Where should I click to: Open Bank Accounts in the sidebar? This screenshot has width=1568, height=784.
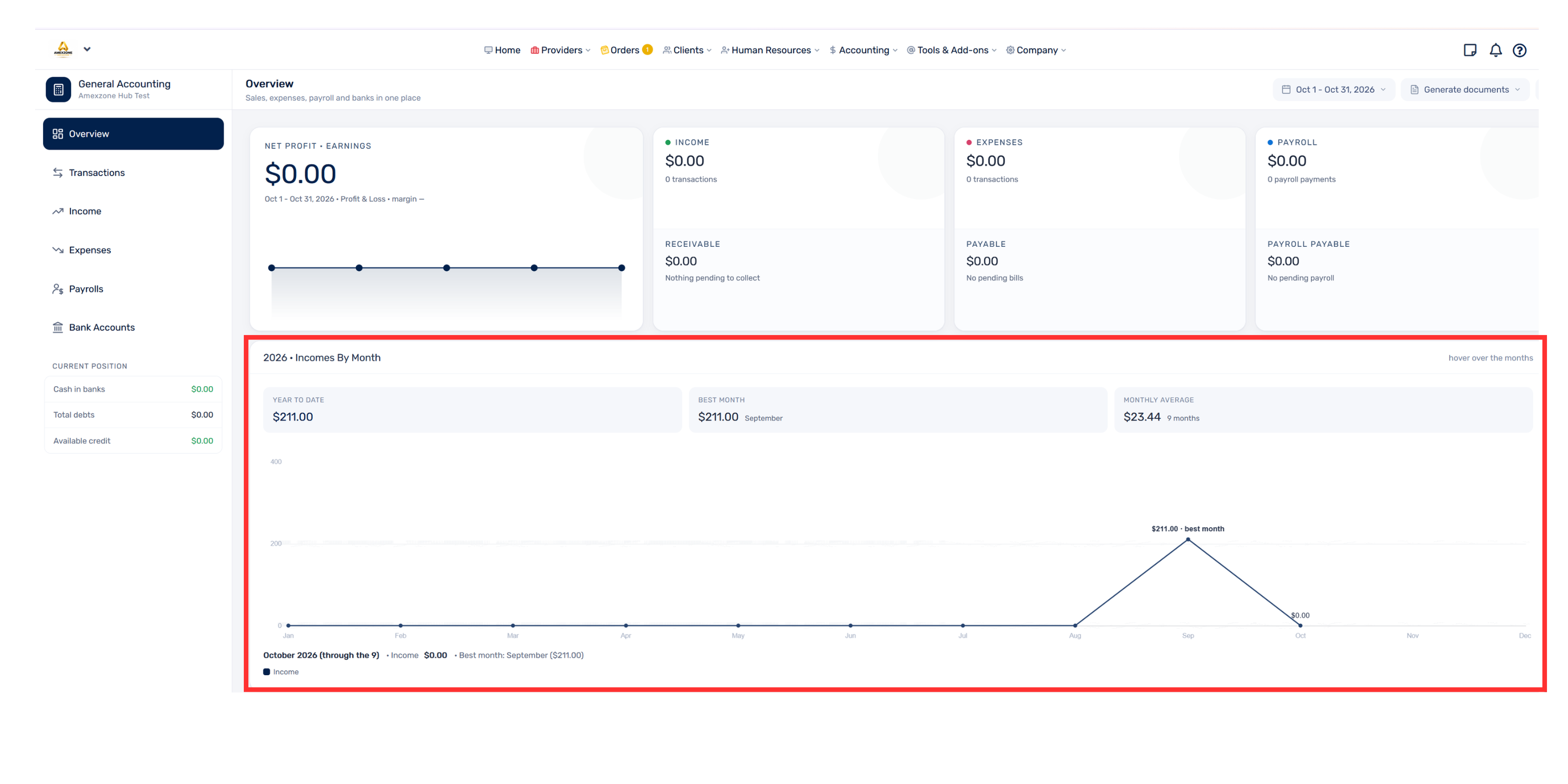[133, 328]
